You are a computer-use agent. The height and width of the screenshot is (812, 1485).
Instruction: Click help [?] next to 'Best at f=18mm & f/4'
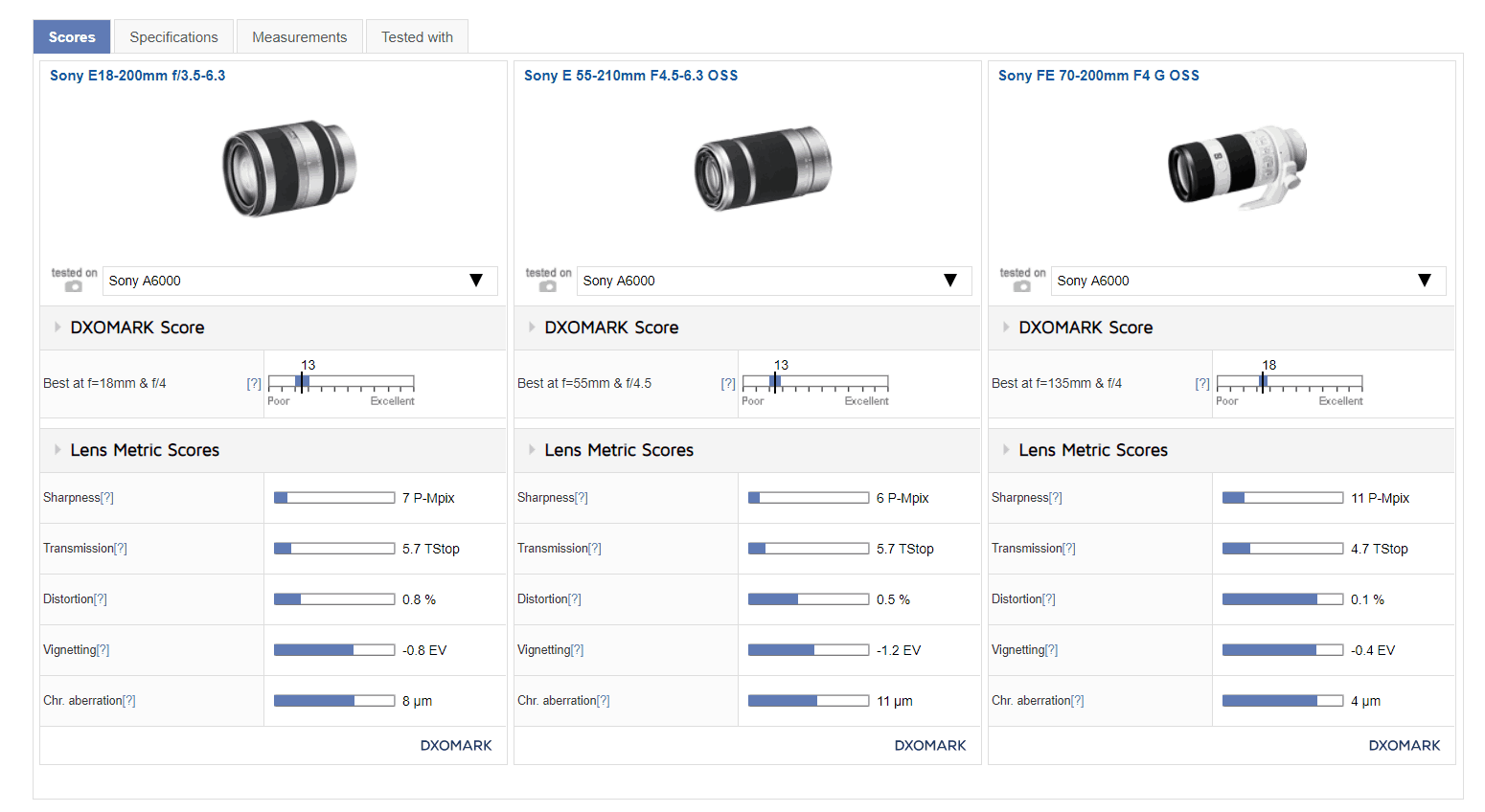click(254, 383)
